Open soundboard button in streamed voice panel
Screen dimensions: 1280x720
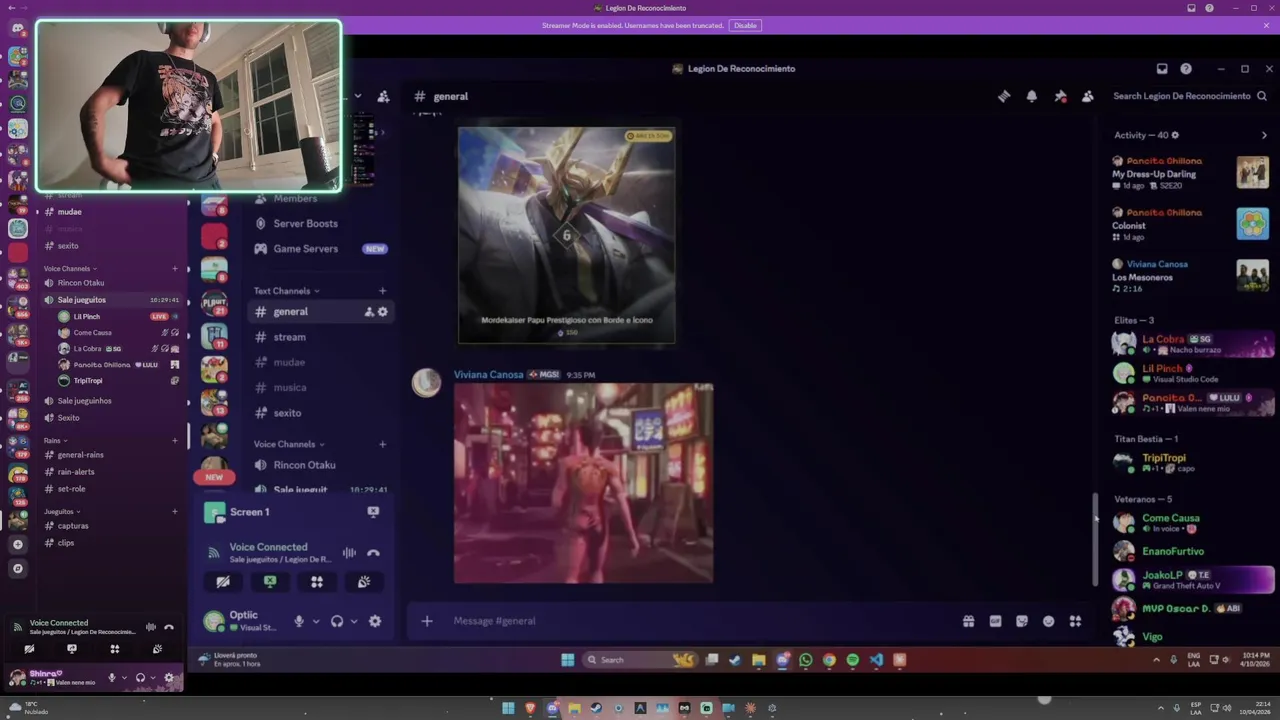[364, 581]
